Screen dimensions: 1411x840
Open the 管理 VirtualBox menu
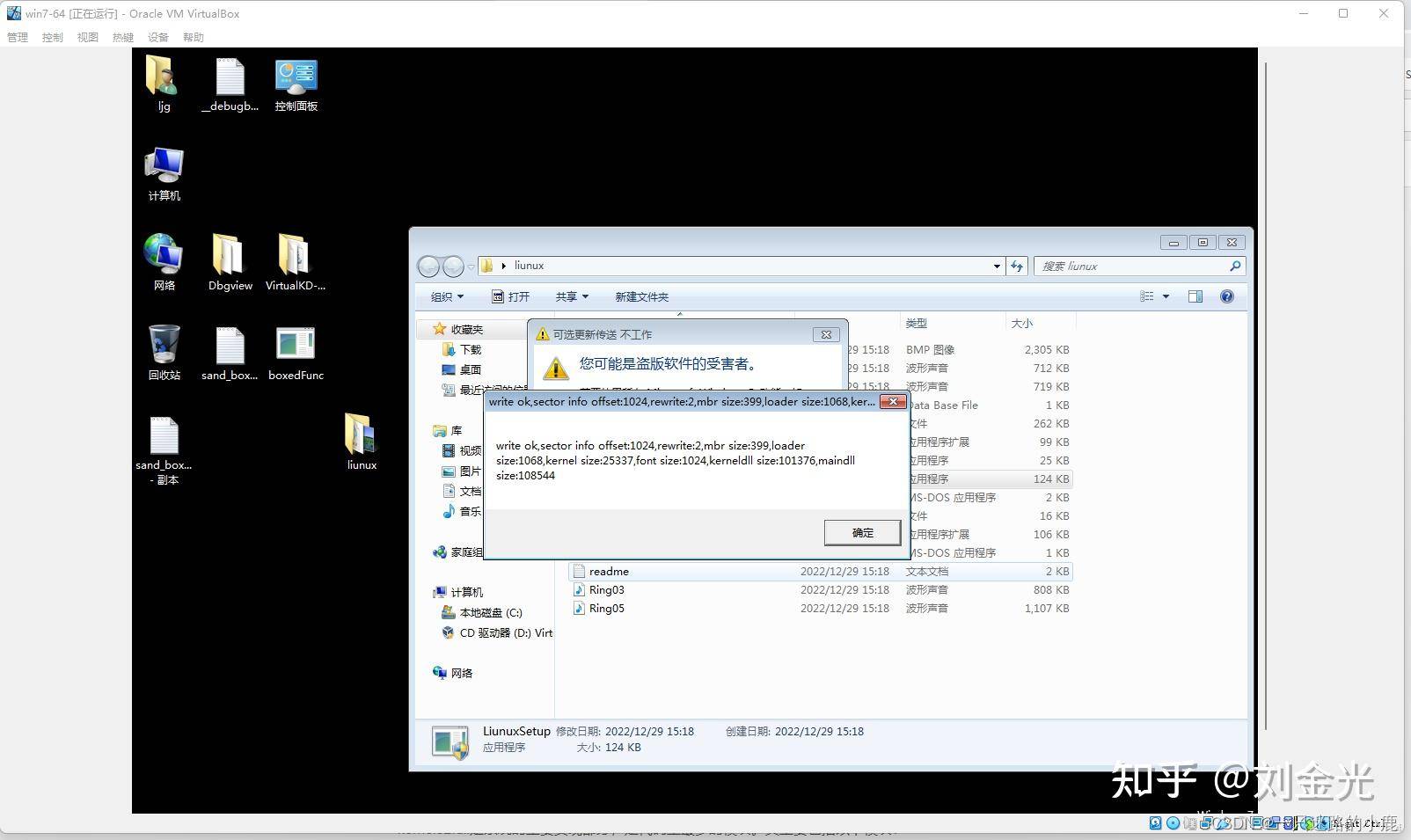click(x=18, y=37)
